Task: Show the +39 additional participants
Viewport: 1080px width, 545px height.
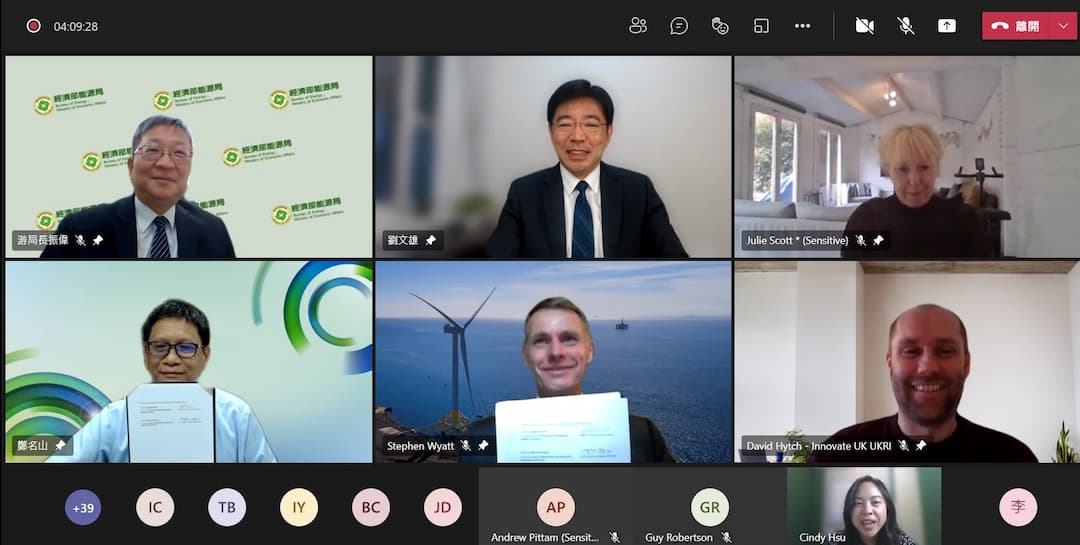Action: tap(83, 507)
